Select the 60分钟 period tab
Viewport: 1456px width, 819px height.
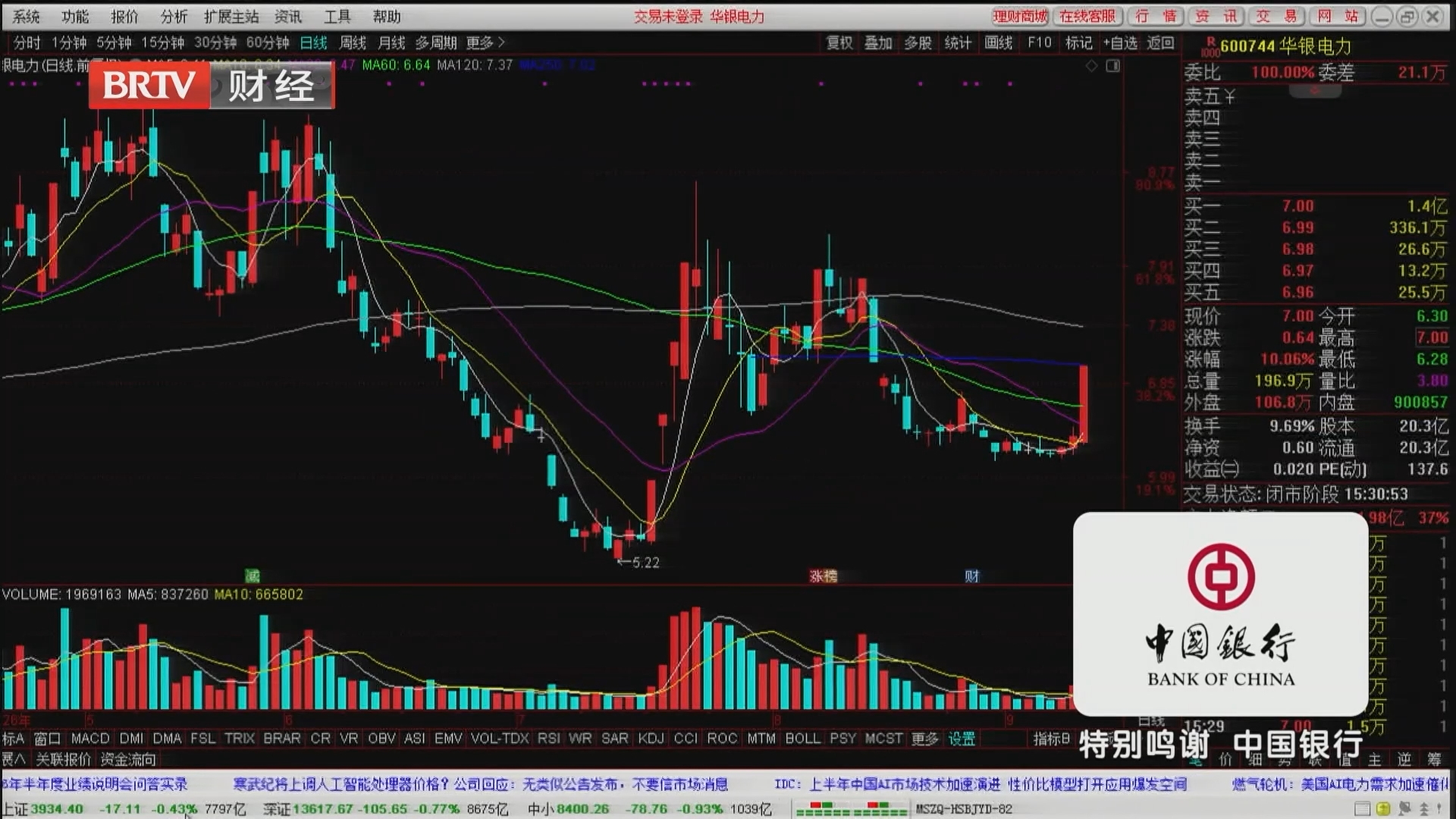[x=268, y=43]
